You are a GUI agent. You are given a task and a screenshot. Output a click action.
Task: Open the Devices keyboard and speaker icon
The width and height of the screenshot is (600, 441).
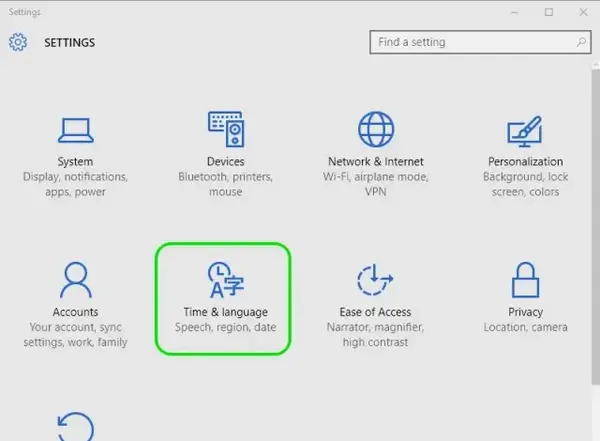(226, 129)
